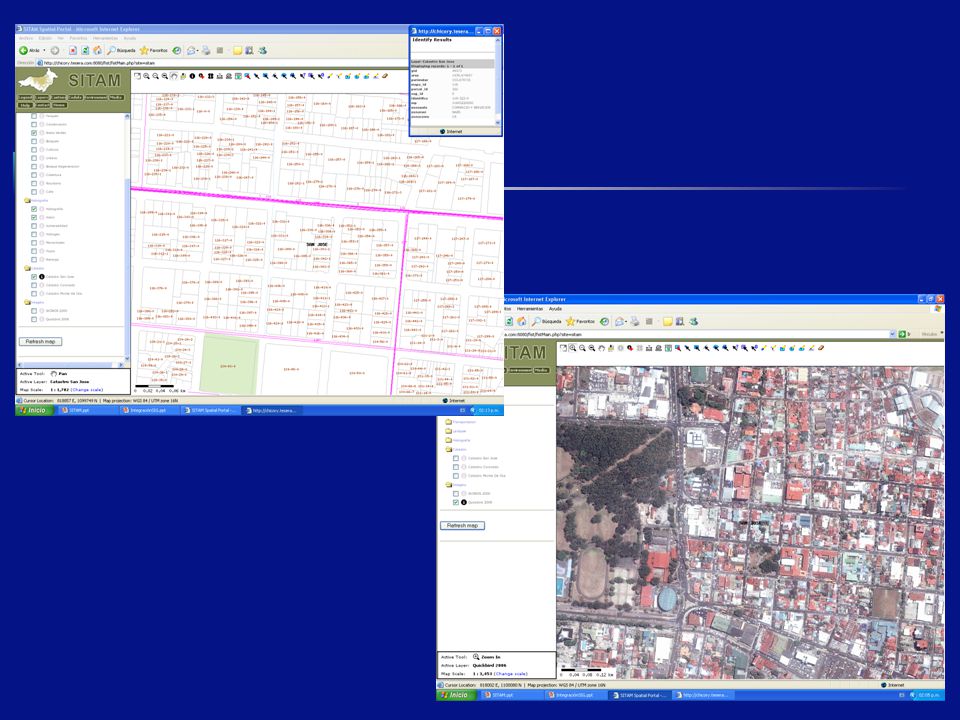Select full-extent tool in cadastral map toolbar

click(x=137, y=76)
